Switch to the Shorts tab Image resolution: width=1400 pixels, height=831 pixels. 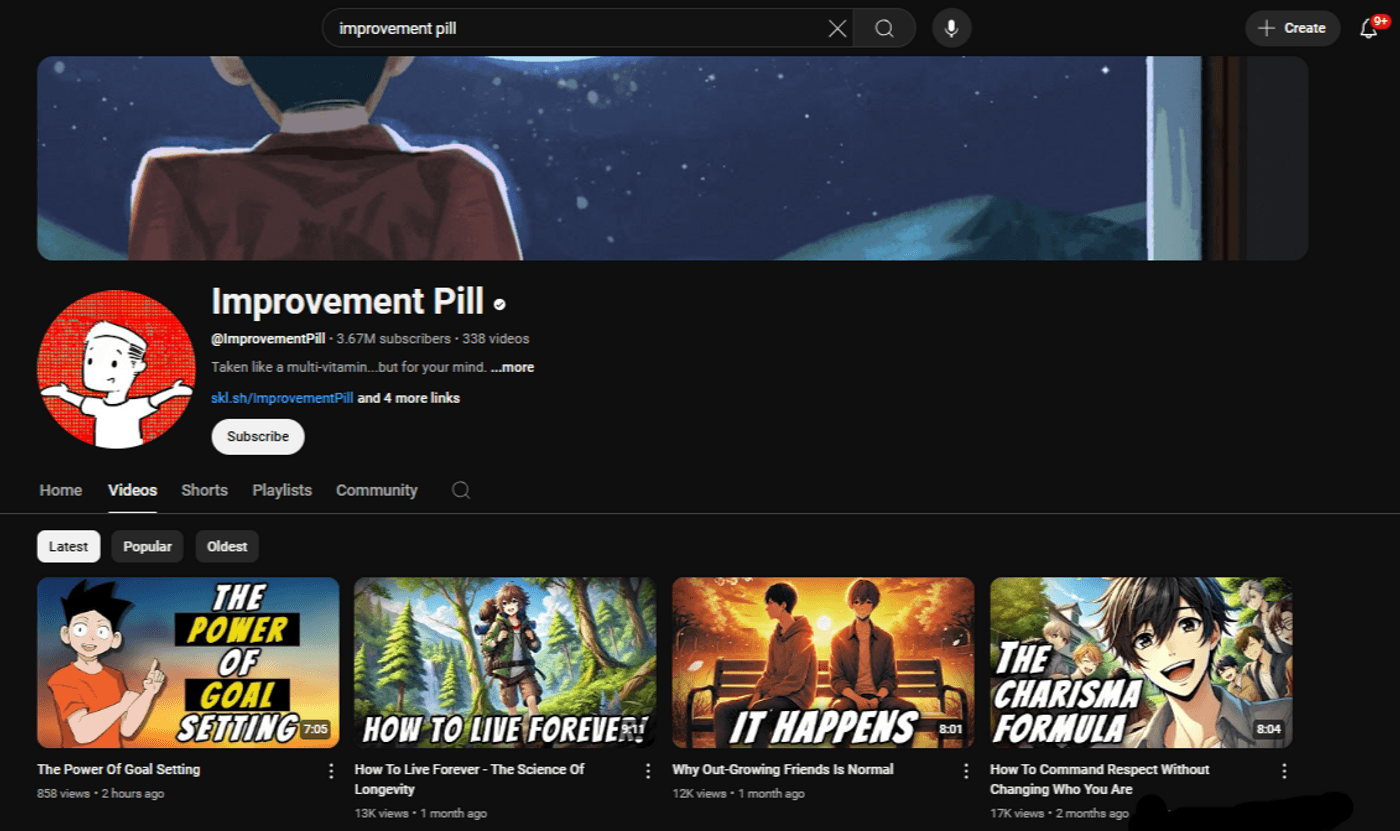point(204,491)
